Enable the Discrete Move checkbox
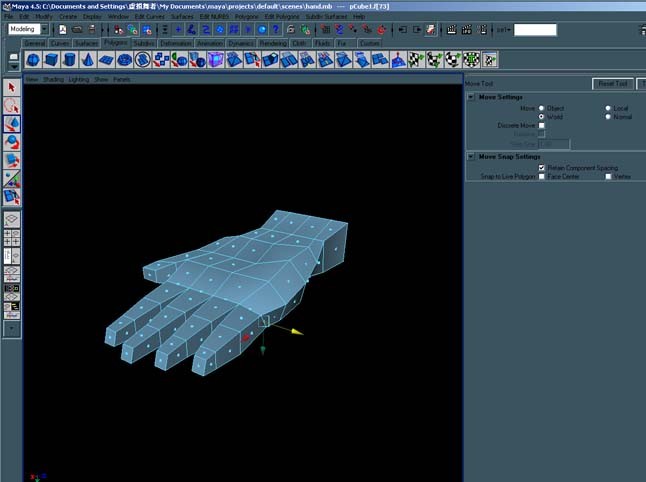646x482 pixels. pyautogui.click(x=541, y=125)
